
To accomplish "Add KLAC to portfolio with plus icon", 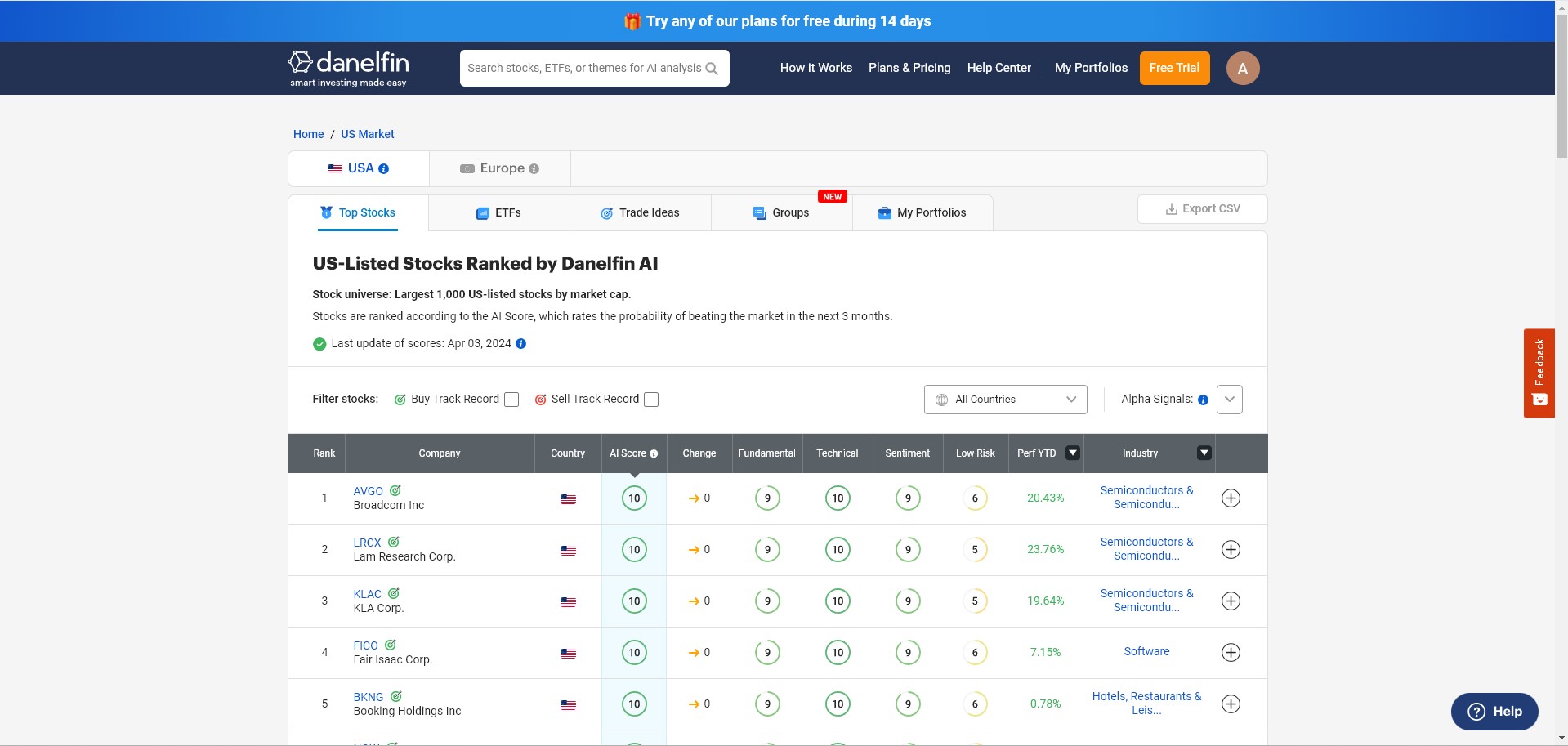I will pos(1231,601).
